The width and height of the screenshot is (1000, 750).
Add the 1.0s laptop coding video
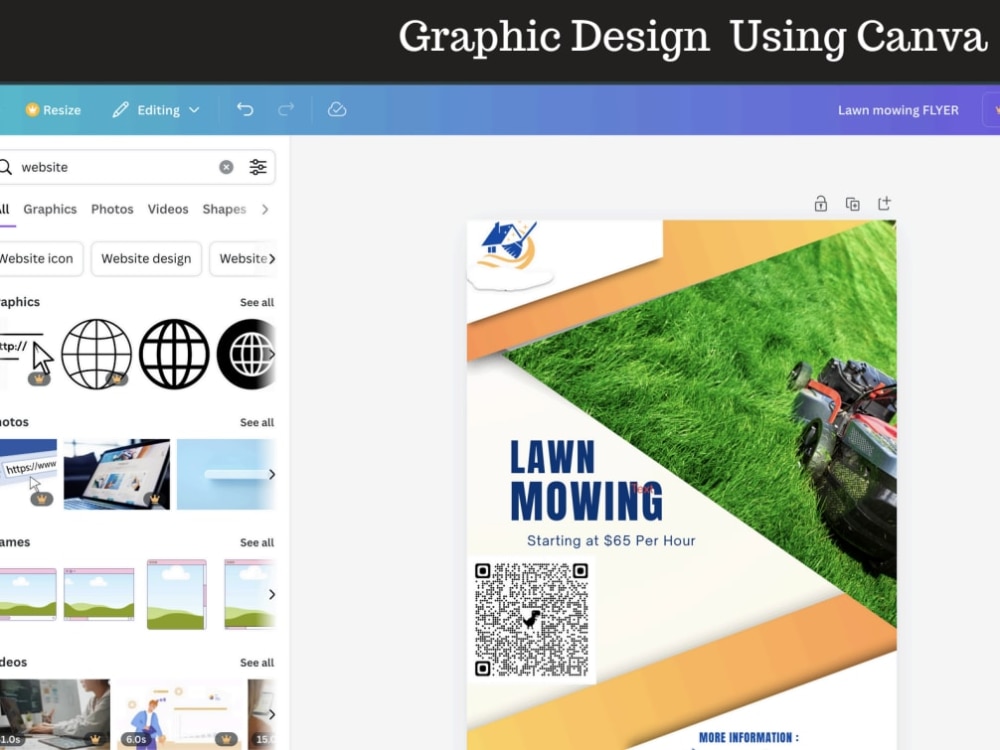point(55,714)
